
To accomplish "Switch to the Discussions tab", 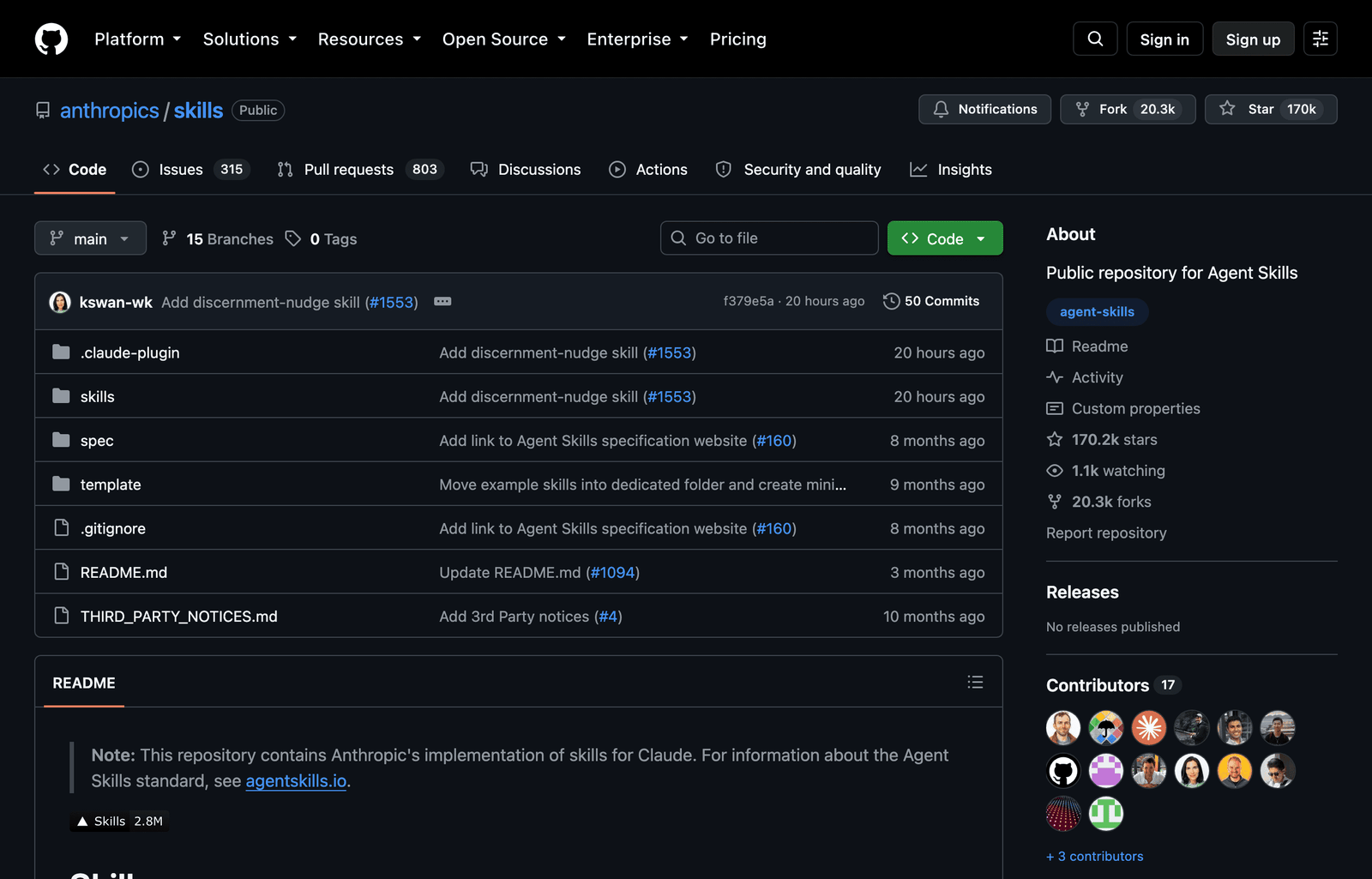I will pos(526,169).
